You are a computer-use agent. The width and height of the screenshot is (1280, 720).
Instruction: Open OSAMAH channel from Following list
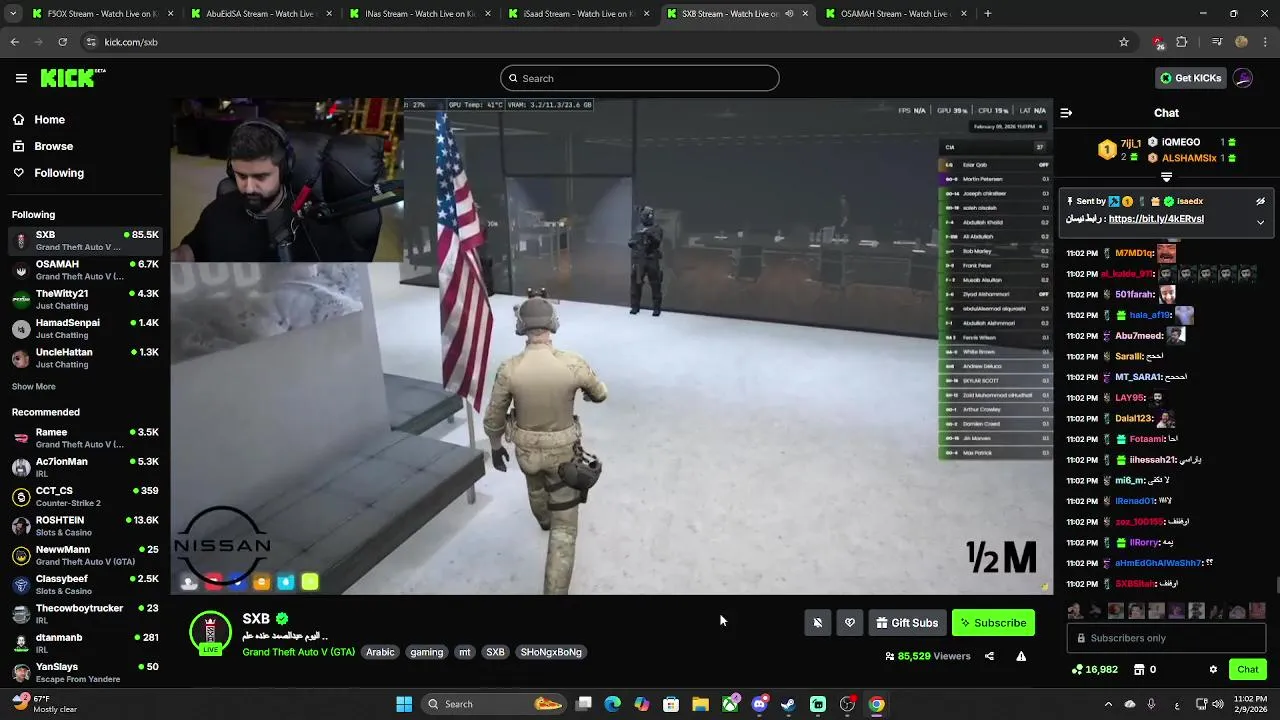click(x=85, y=270)
